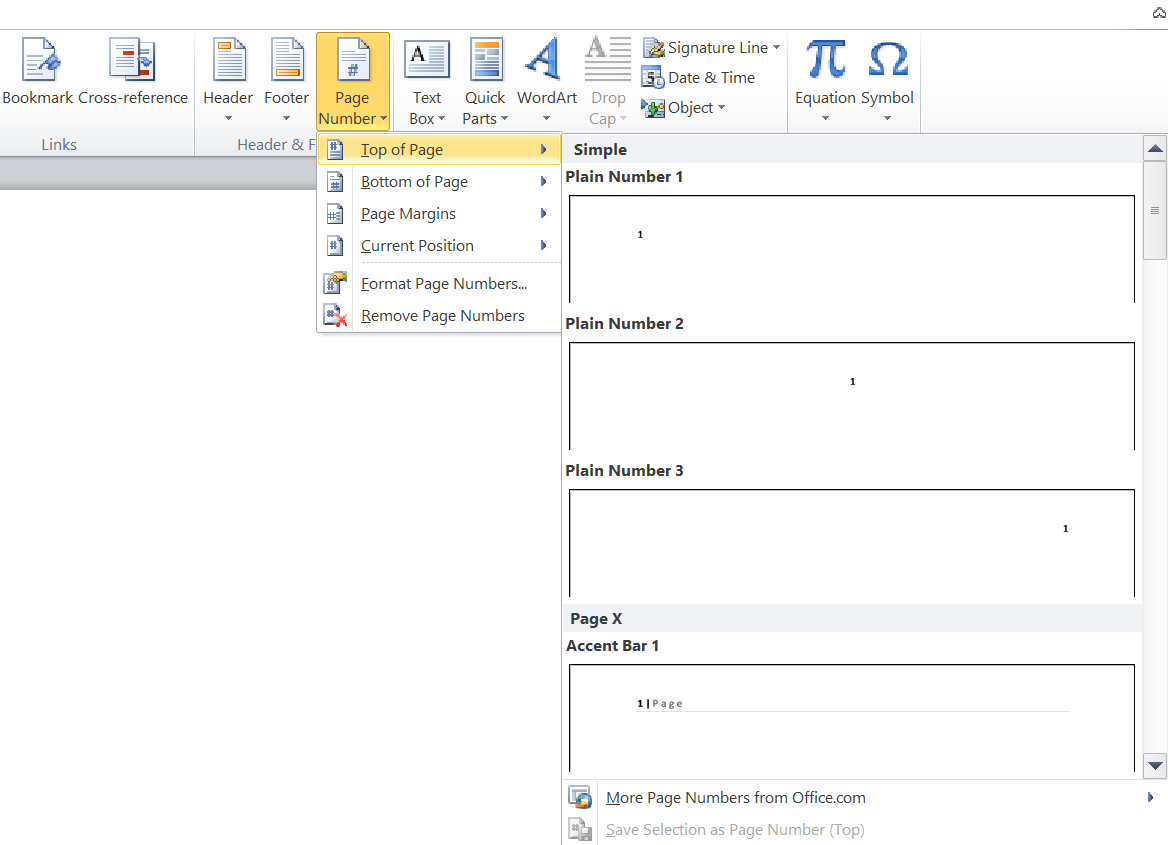
Task: Click the WordArt icon
Action: (x=544, y=59)
